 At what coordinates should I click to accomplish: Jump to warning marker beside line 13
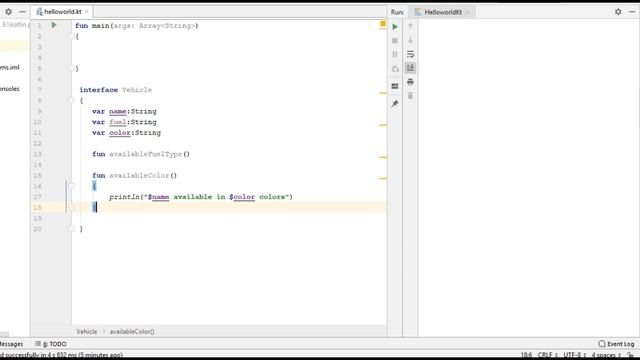(x=383, y=157)
